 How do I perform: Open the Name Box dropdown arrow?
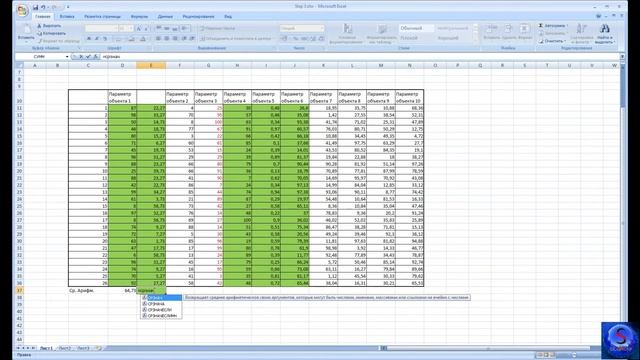point(67,57)
